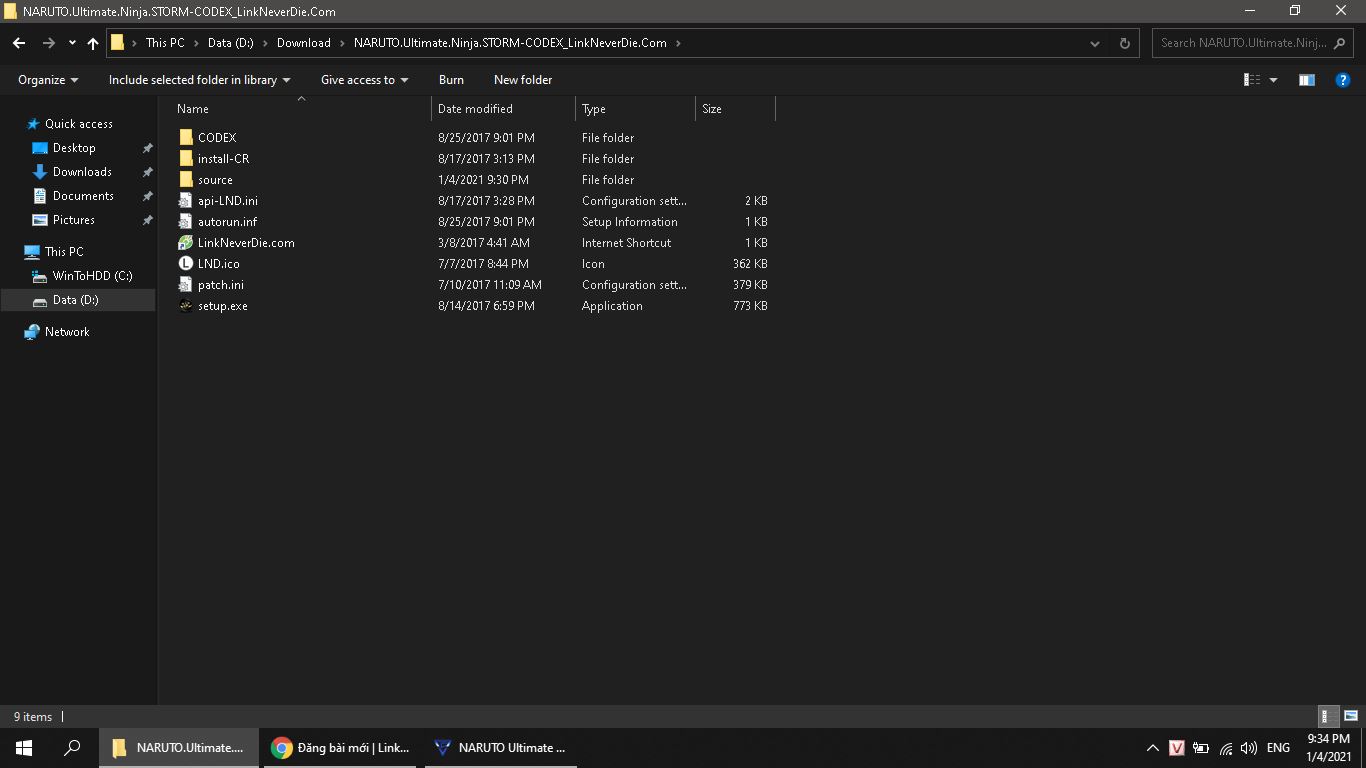Change your view icon in toolbar
This screenshot has height=768, width=1366.
1252,80
